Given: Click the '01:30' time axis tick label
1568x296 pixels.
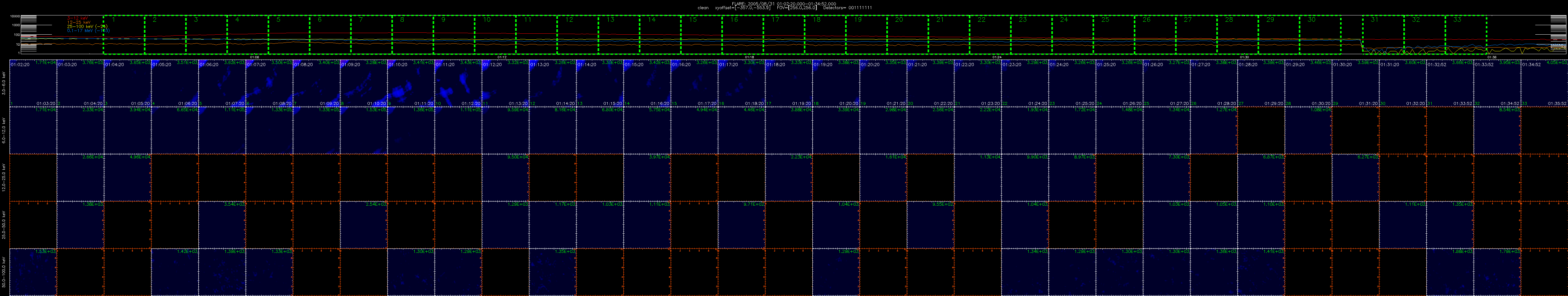Looking at the screenshot, I should click(x=1245, y=57).
